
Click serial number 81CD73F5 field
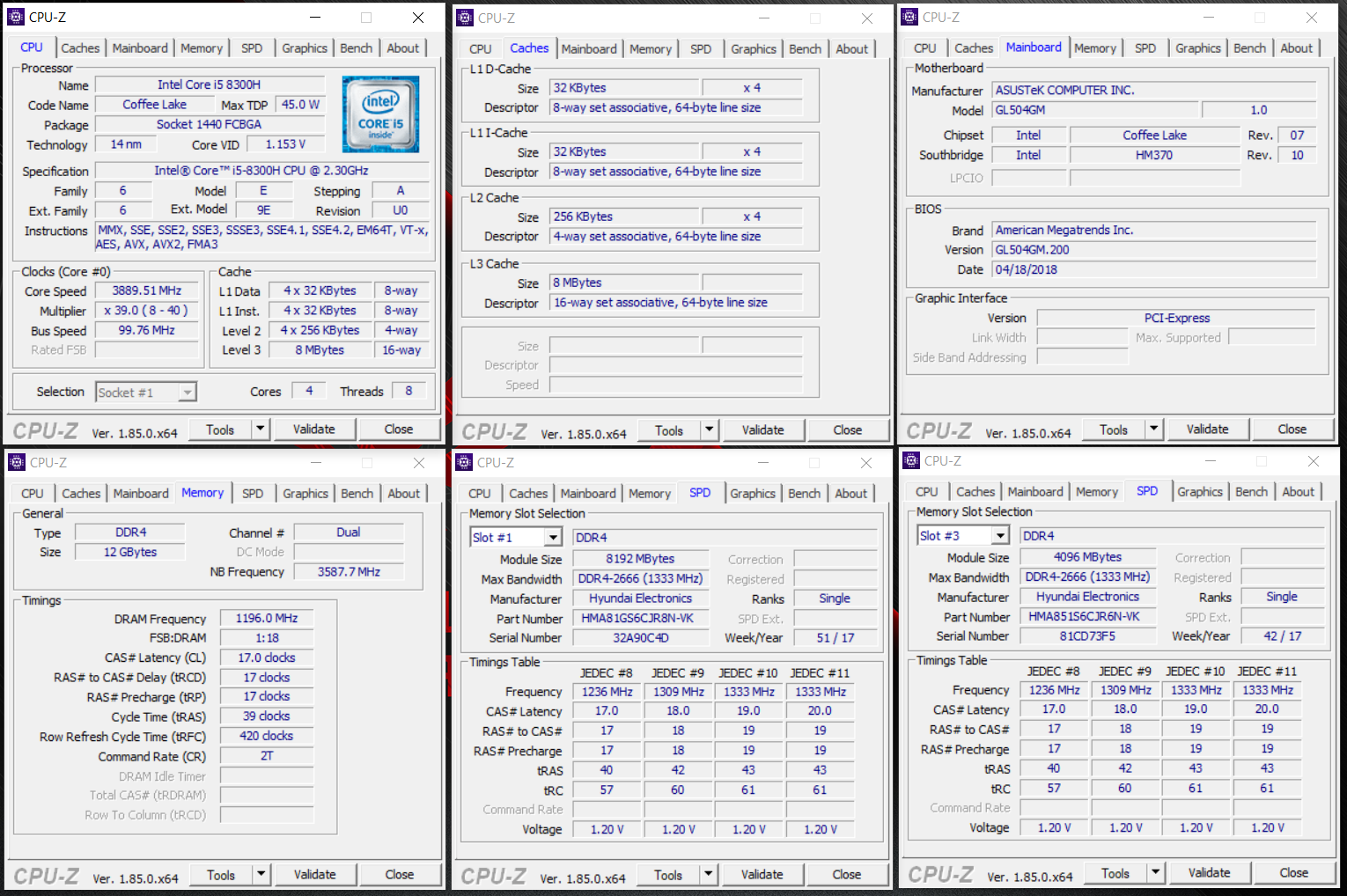[1088, 635]
